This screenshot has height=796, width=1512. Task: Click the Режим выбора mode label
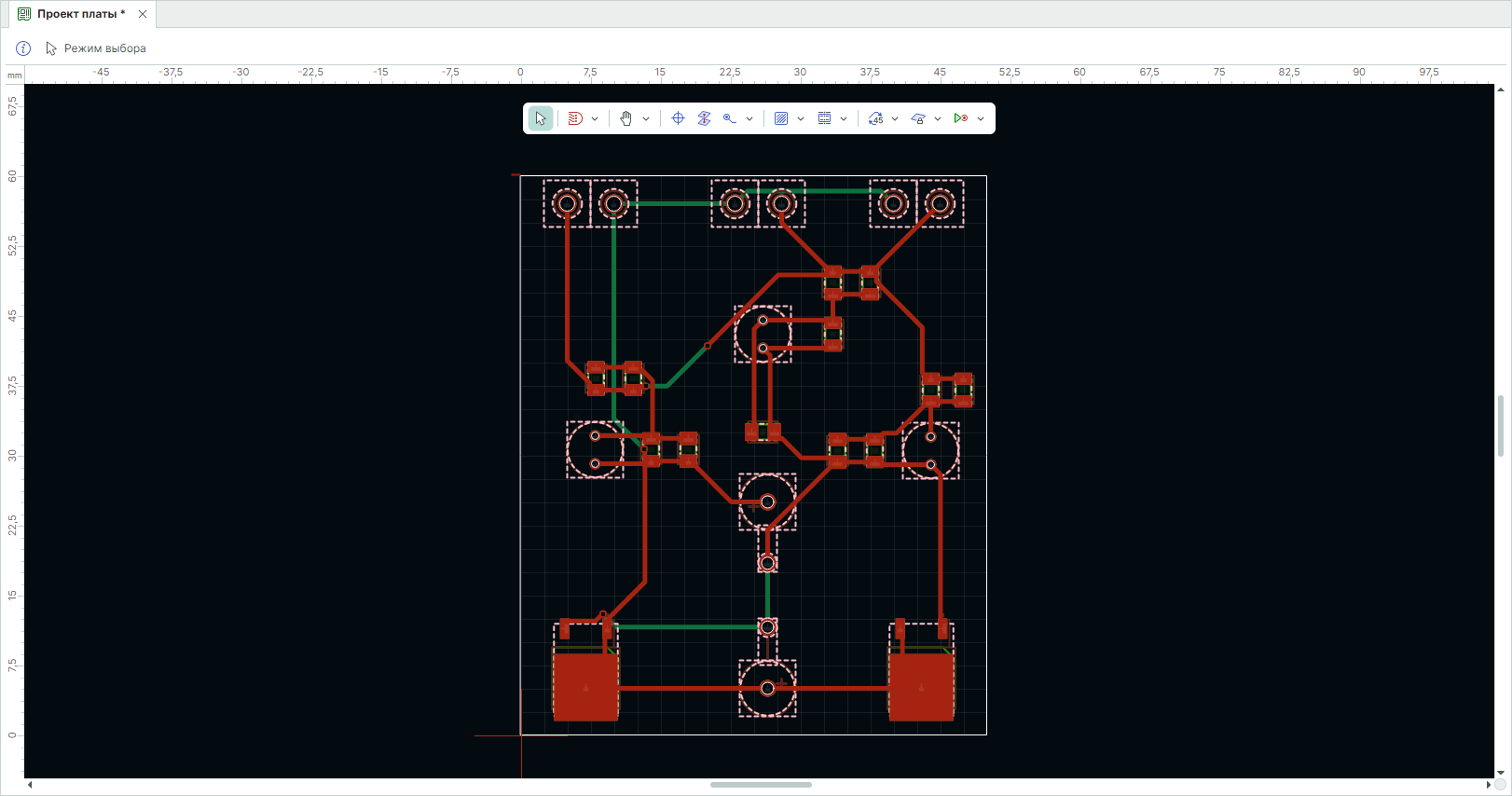point(104,48)
